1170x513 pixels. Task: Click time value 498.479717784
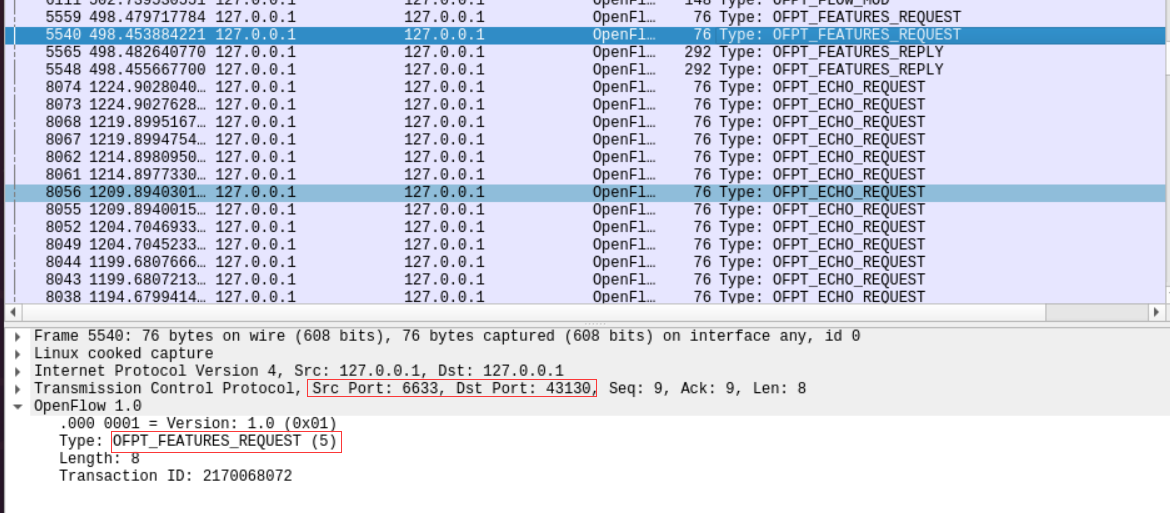pyautogui.click(x=149, y=17)
